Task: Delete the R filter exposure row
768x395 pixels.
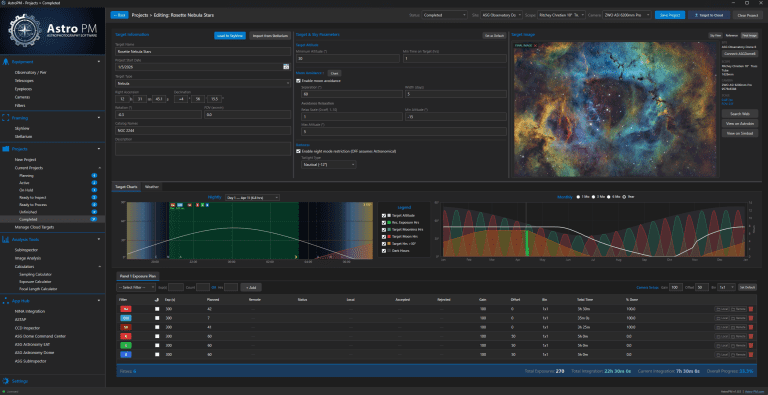Action: click(x=751, y=336)
